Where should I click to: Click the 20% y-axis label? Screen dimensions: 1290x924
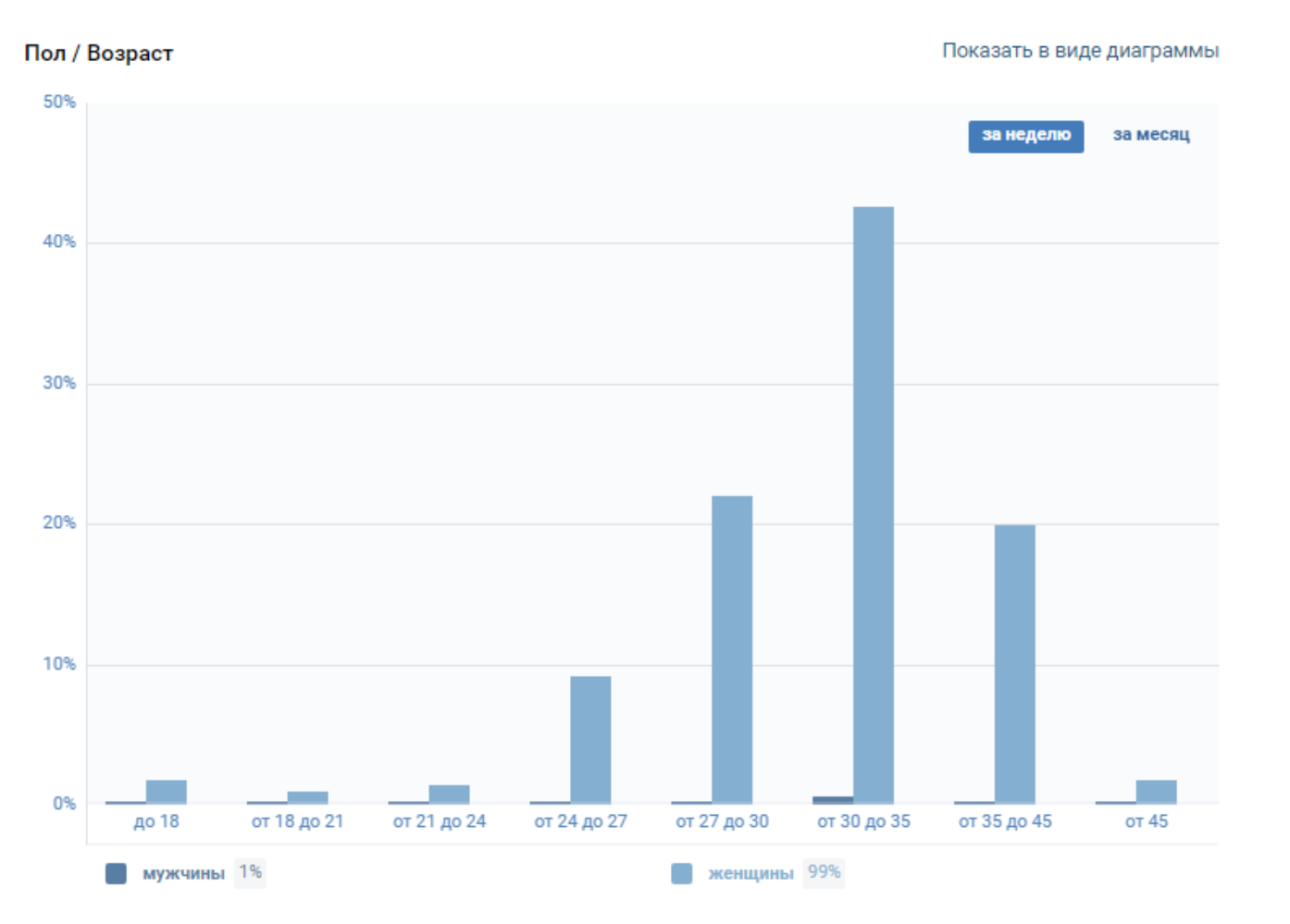59,524
